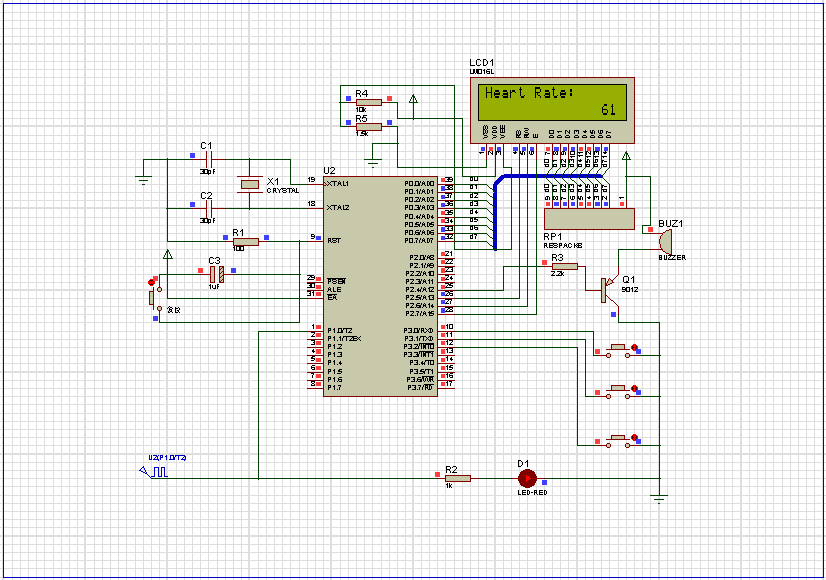Click the 'LED-RED' label under D1
Screen dimensions: 826x580
click(533, 493)
